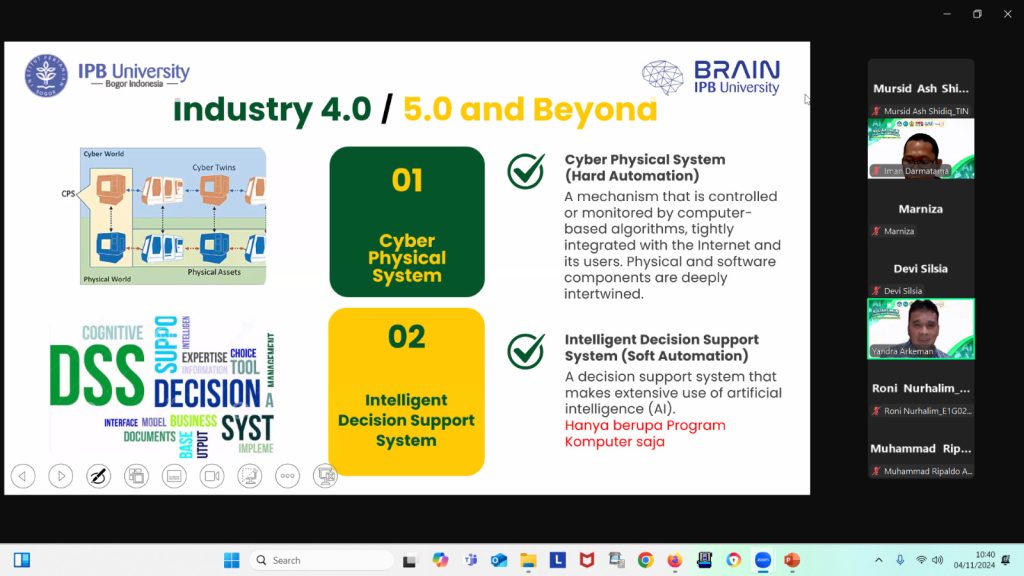
Task: Open PowerPoint from the taskbar
Action: 792,560
